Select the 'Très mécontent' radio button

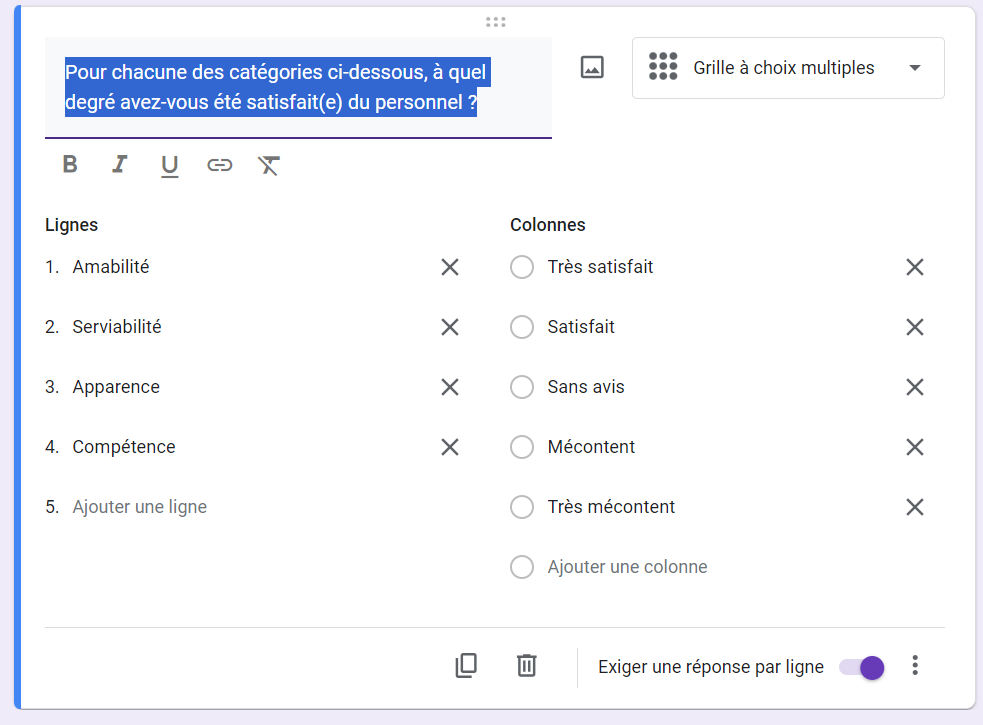click(522, 507)
